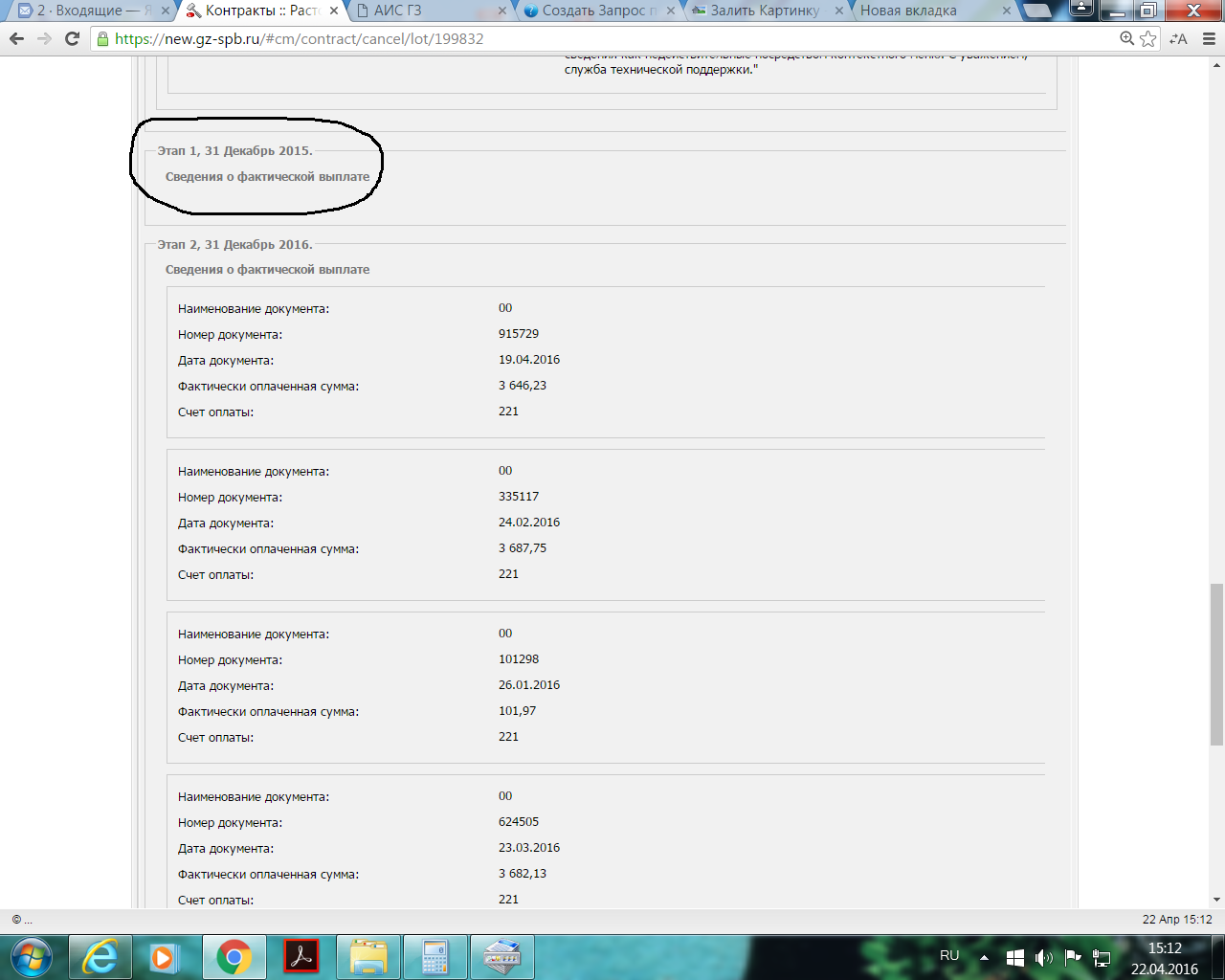1225x980 pixels.
Task: Open Windows Media Player from taskbar
Action: tap(163, 957)
